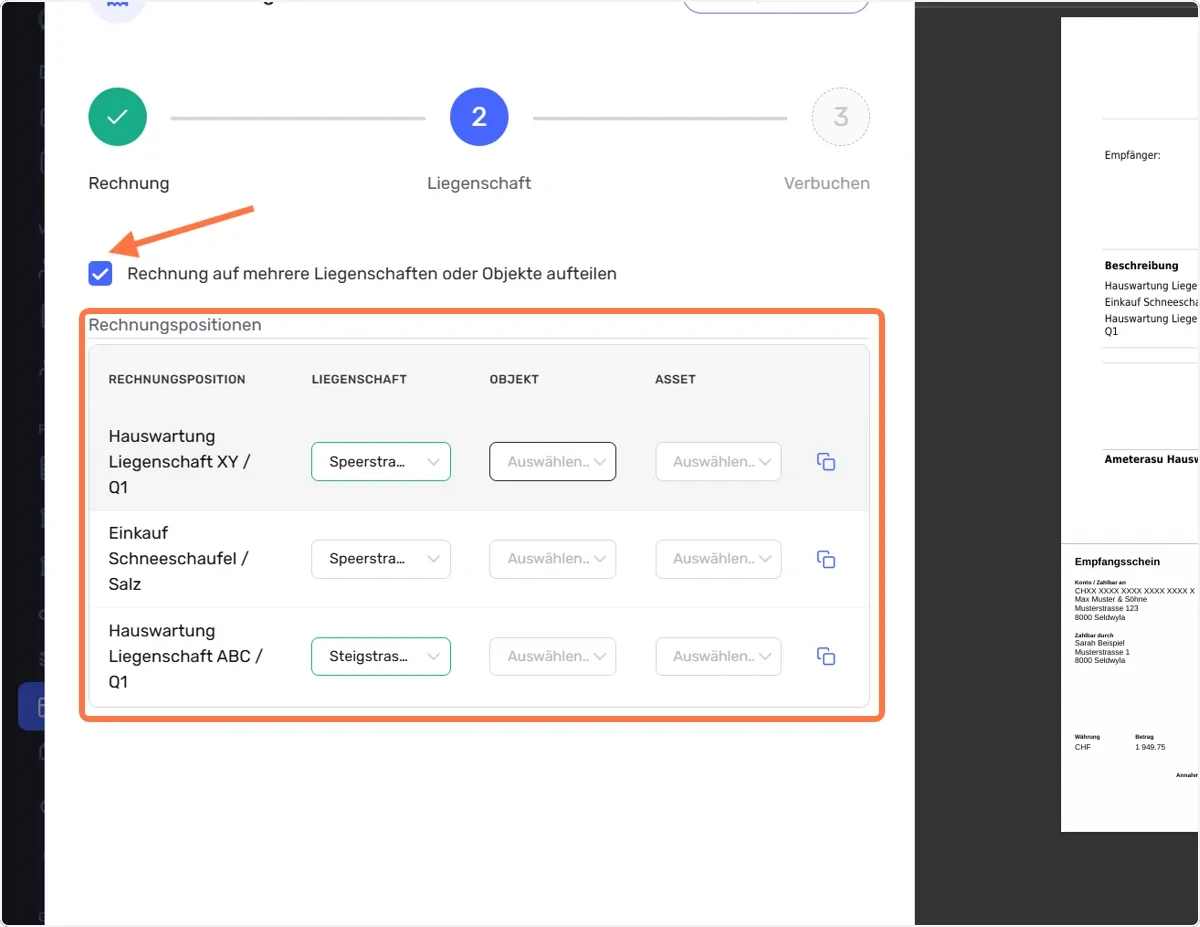Image resolution: width=1200 pixels, height=927 pixels.
Task: Click the Liegenschaft step label
Action: (x=479, y=183)
